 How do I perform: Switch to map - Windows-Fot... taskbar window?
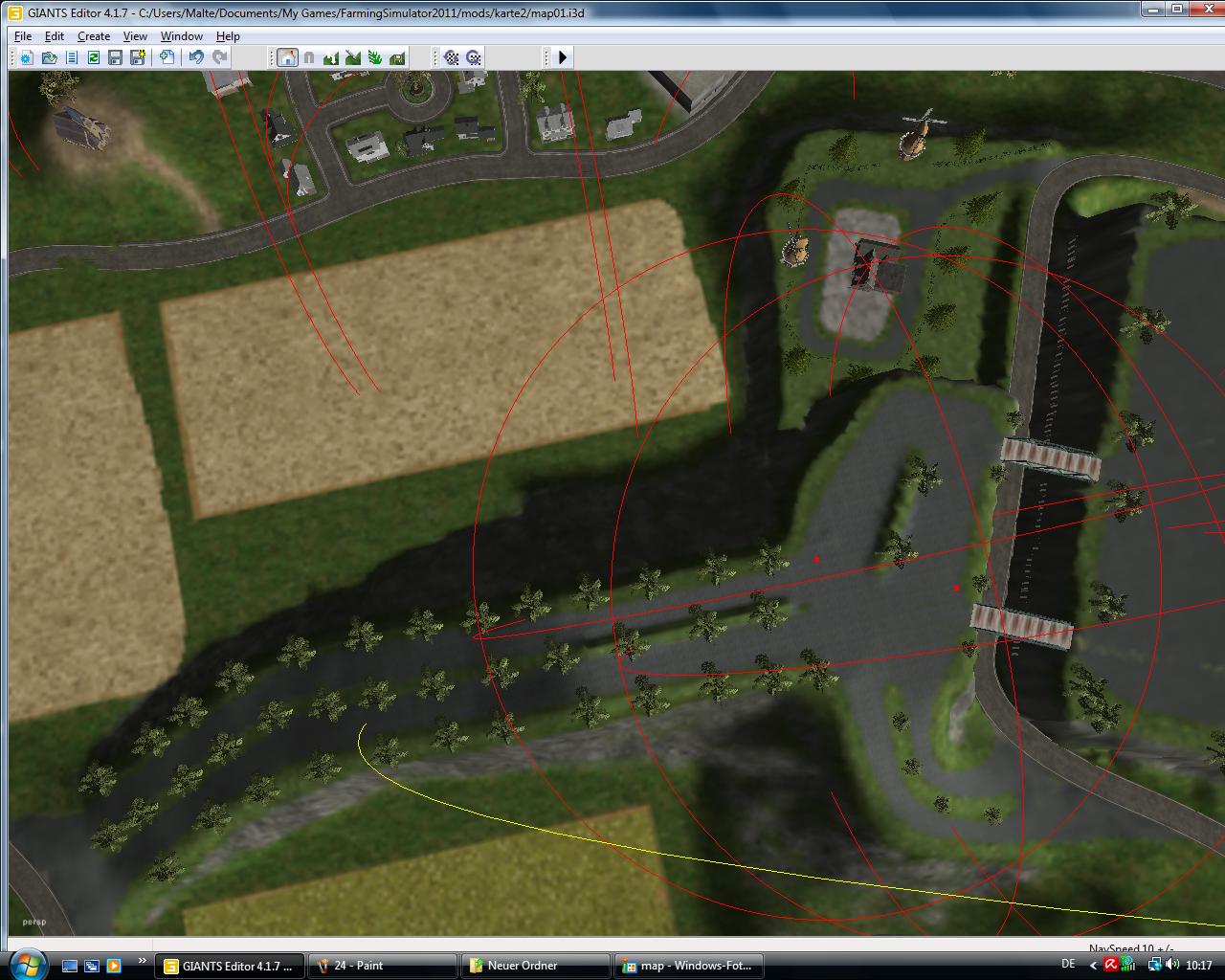(x=689, y=966)
